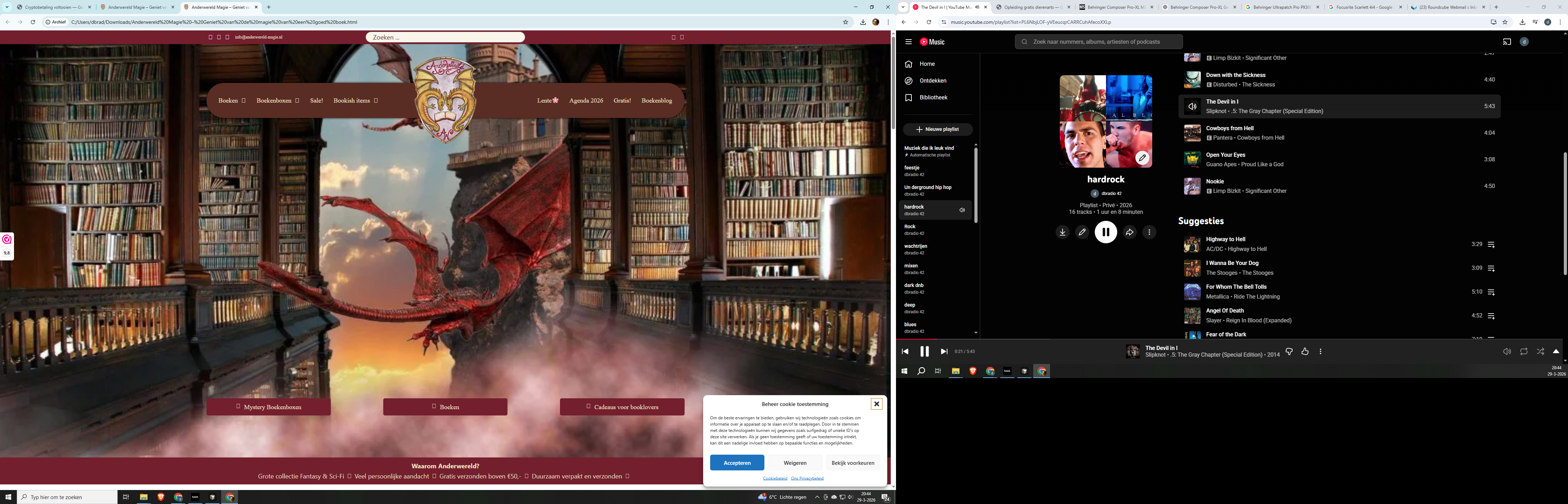Like the current song with thumbs up

tap(1305, 351)
